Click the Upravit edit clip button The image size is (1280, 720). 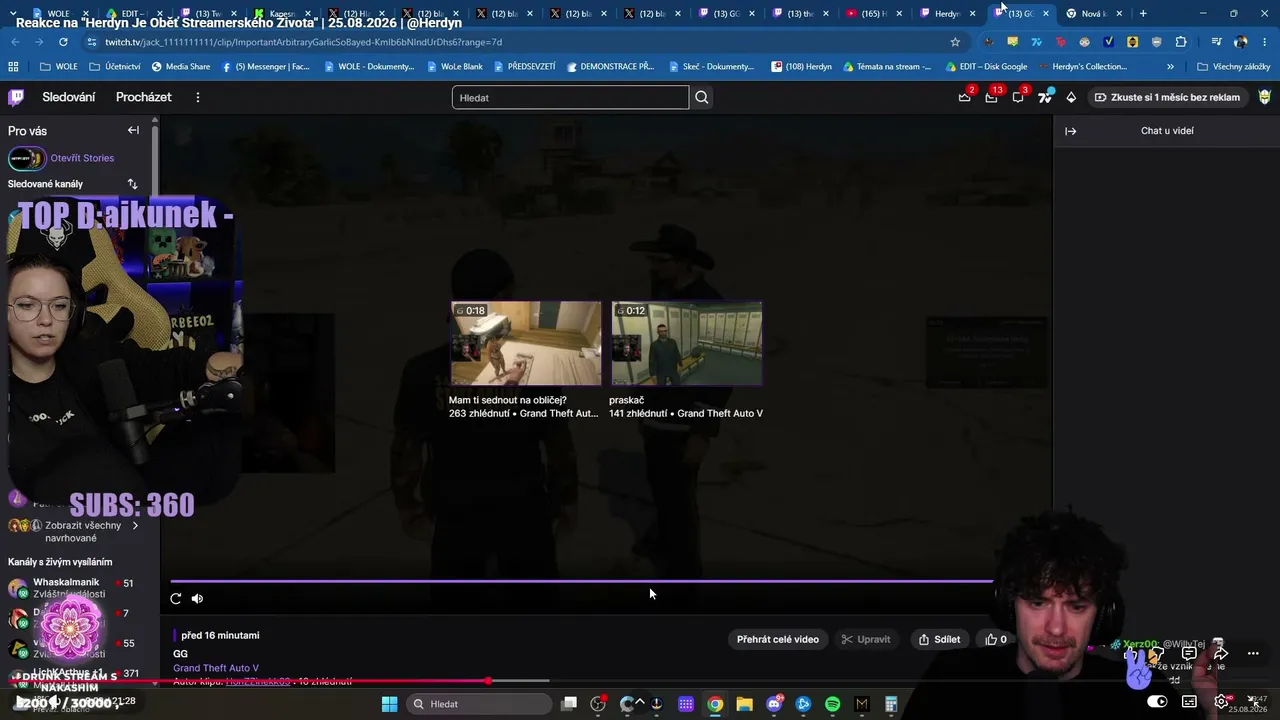[866, 639]
